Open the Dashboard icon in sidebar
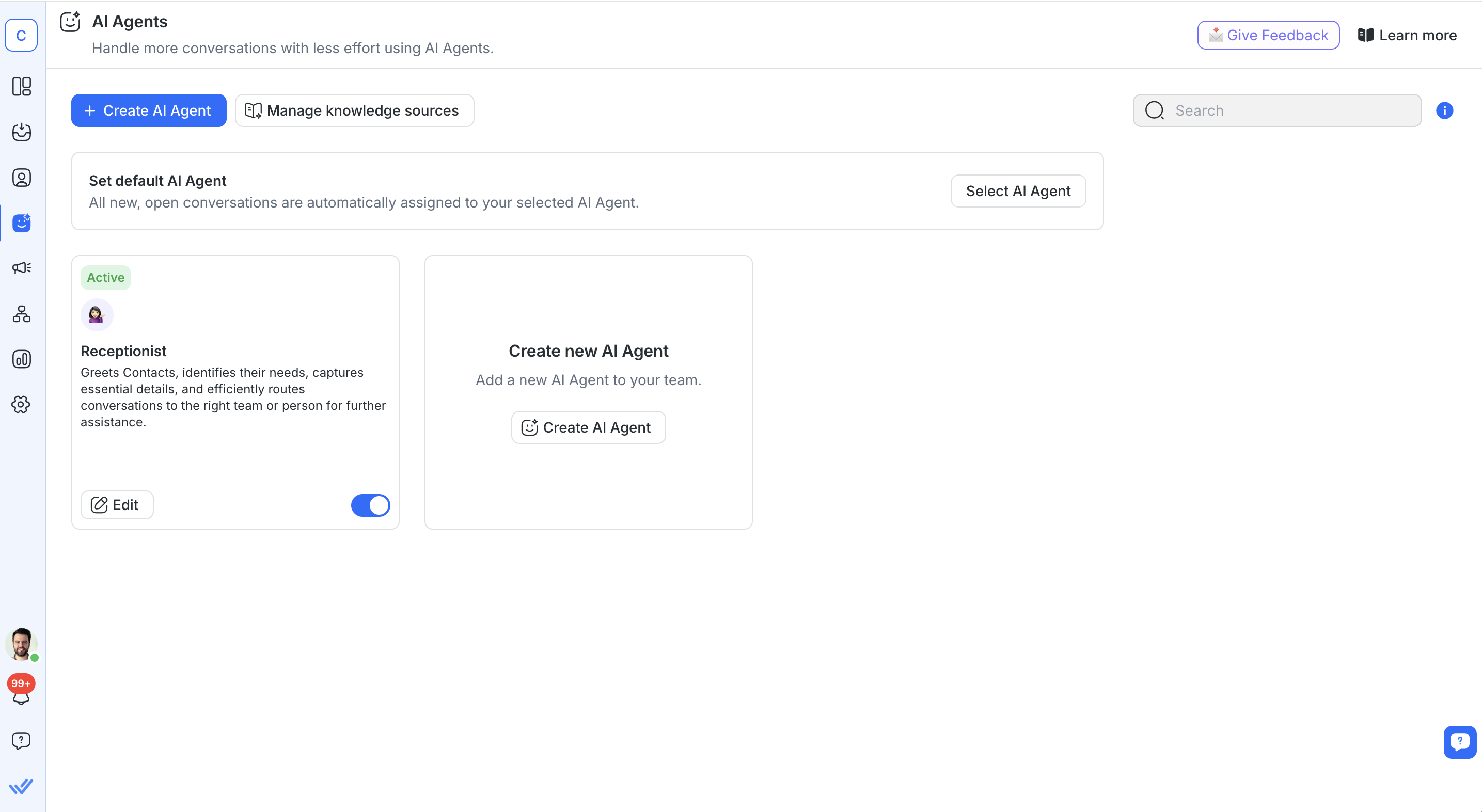Image resolution: width=1482 pixels, height=812 pixels. [x=21, y=87]
